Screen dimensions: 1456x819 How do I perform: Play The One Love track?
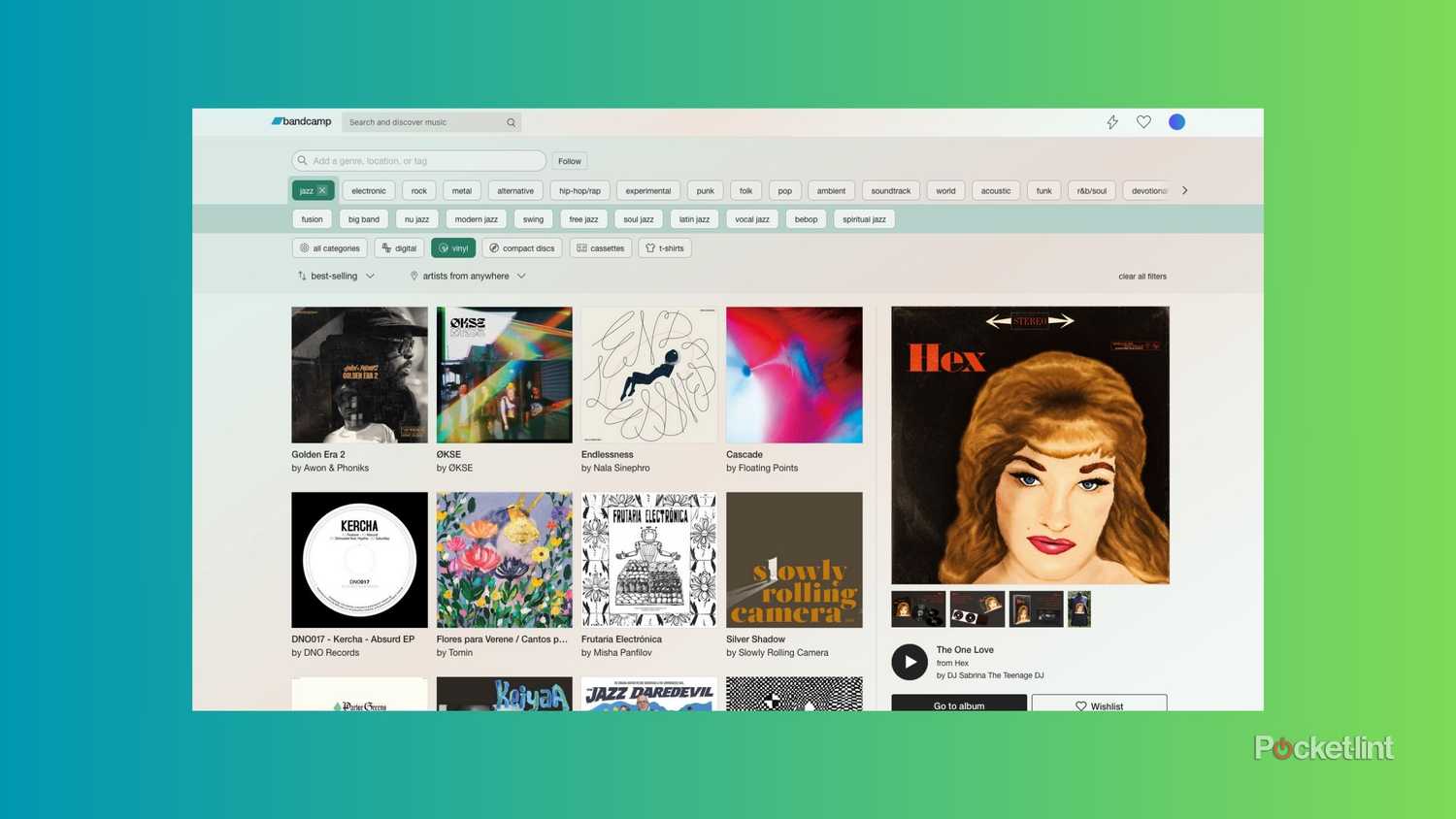909,661
